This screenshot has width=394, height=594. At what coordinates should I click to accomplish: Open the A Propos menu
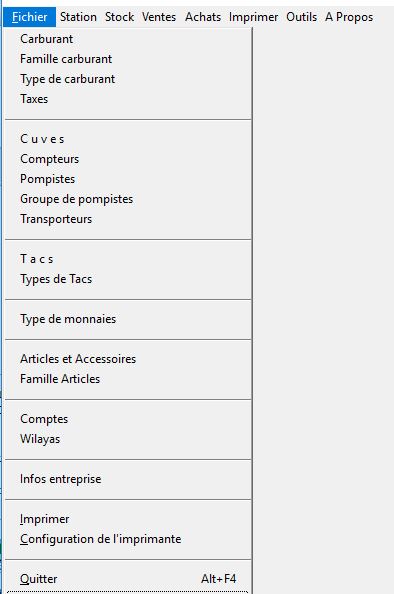(349, 17)
